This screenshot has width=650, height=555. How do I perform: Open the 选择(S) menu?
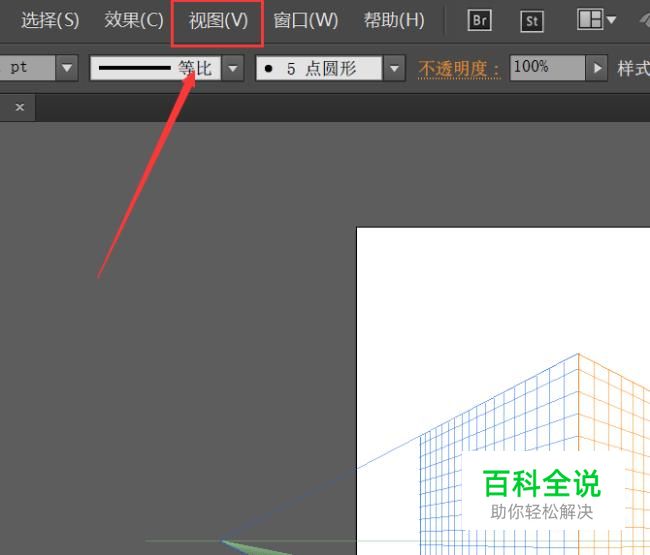click(x=50, y=20)
